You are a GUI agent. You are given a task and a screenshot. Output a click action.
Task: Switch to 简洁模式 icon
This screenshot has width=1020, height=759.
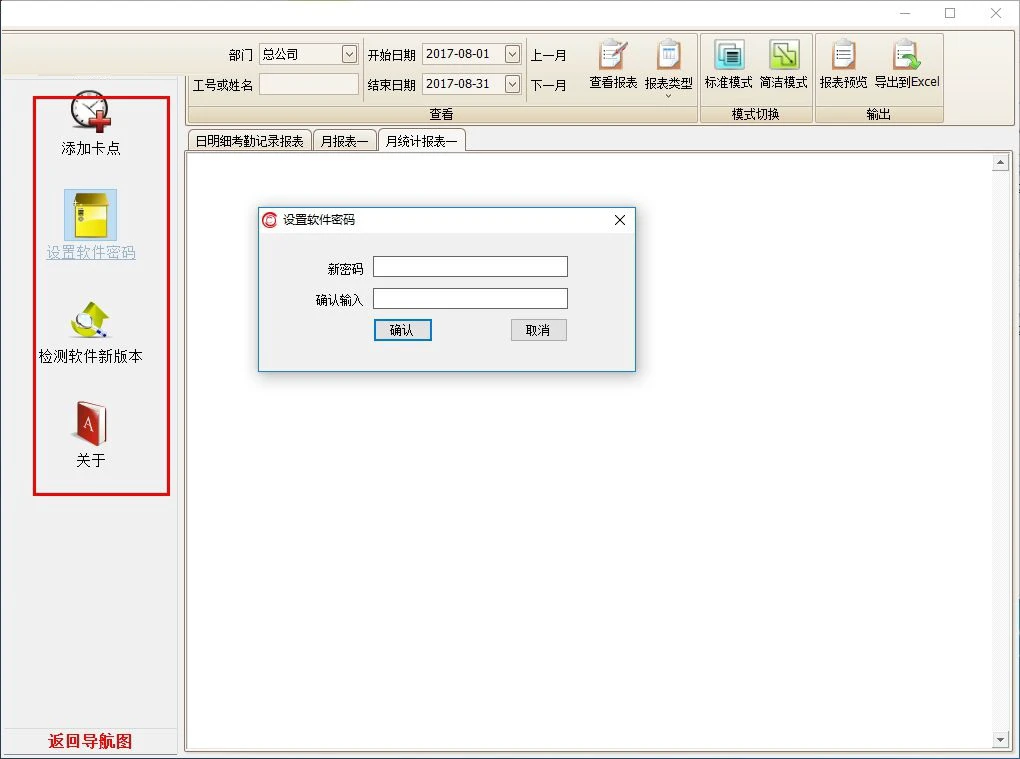point(783,55)
